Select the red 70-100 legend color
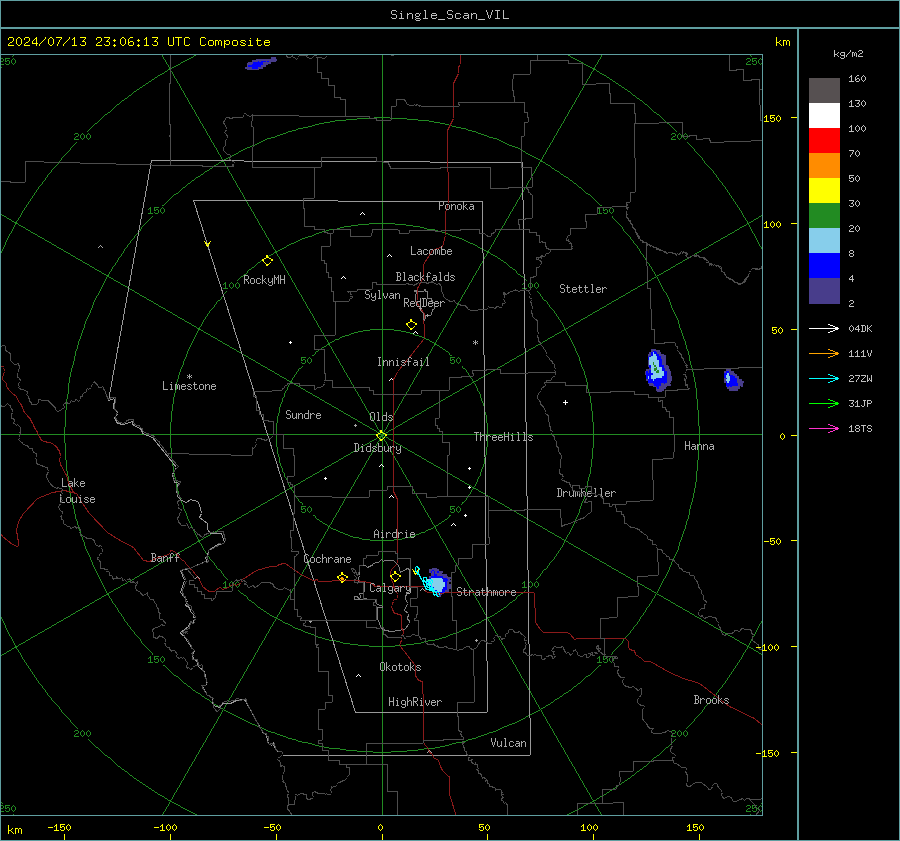 [824, 141]
